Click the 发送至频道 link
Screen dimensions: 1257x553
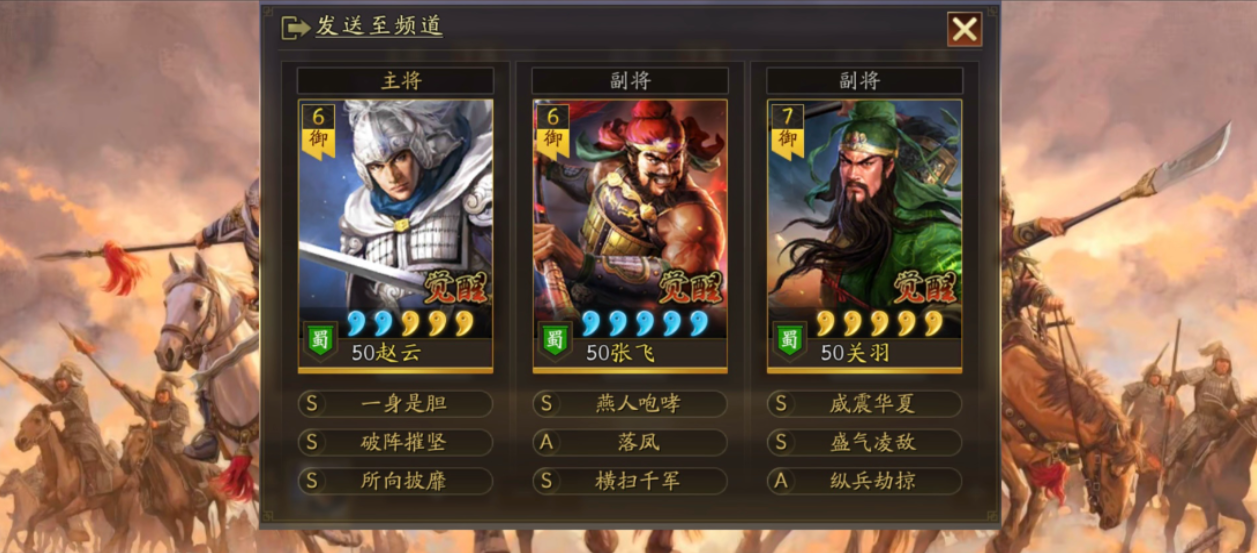379,27
